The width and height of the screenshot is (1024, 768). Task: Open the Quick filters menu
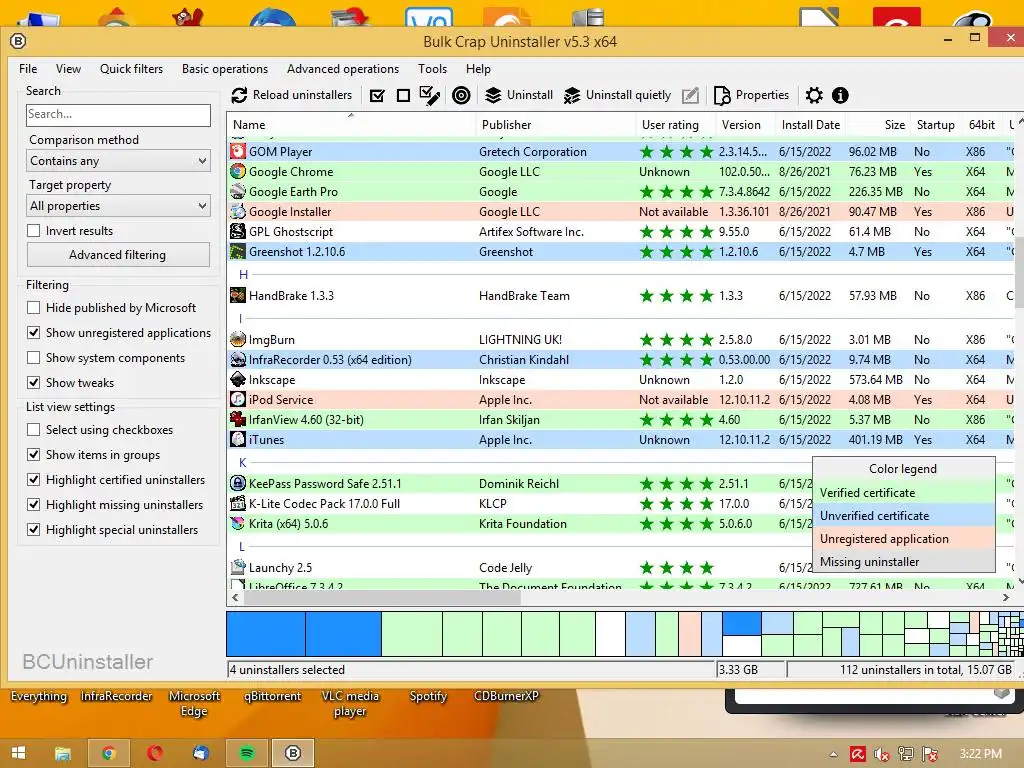click(x=131, y=69)
